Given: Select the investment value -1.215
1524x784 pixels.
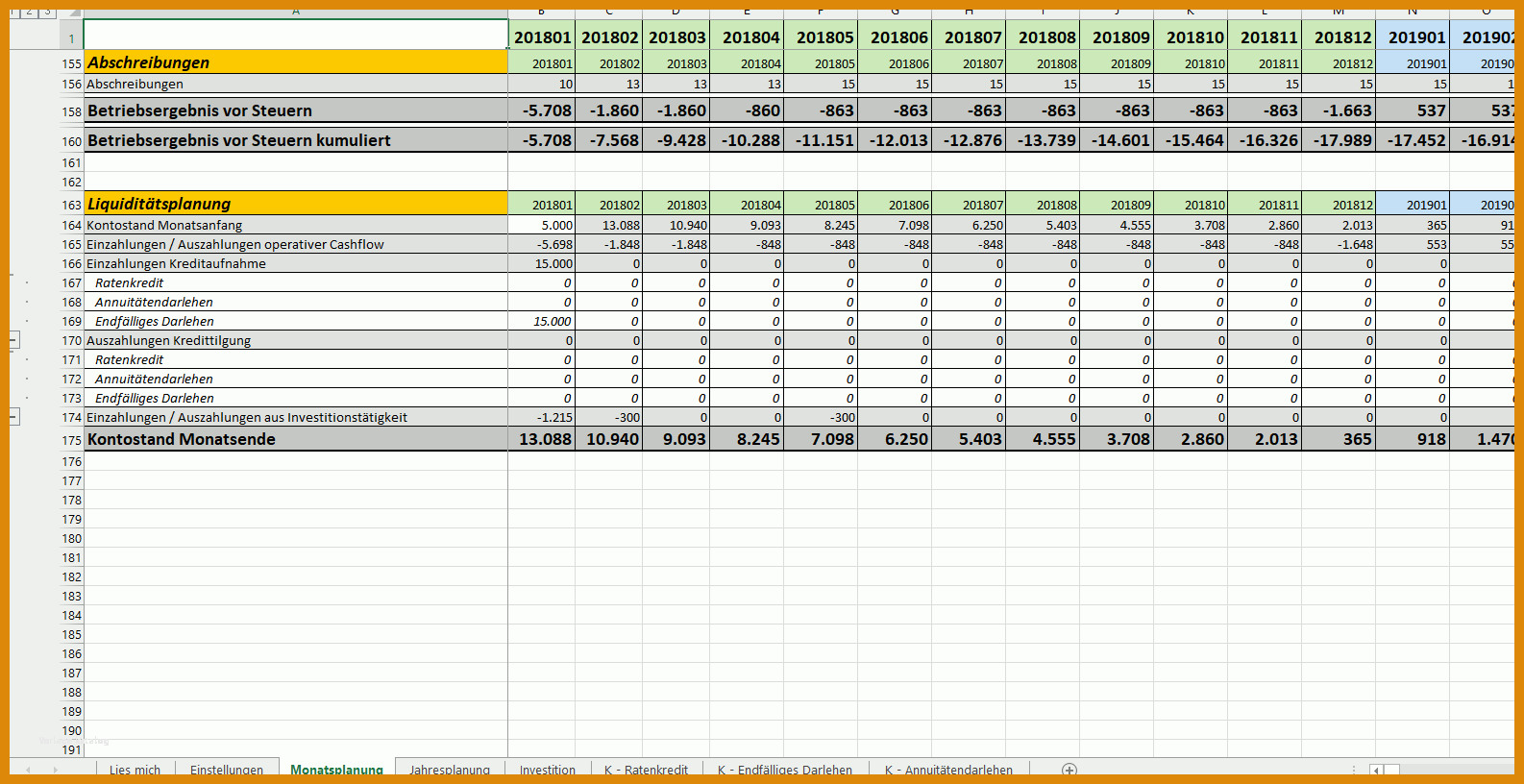Looking at the screenshot, I should tap(542, 417).
